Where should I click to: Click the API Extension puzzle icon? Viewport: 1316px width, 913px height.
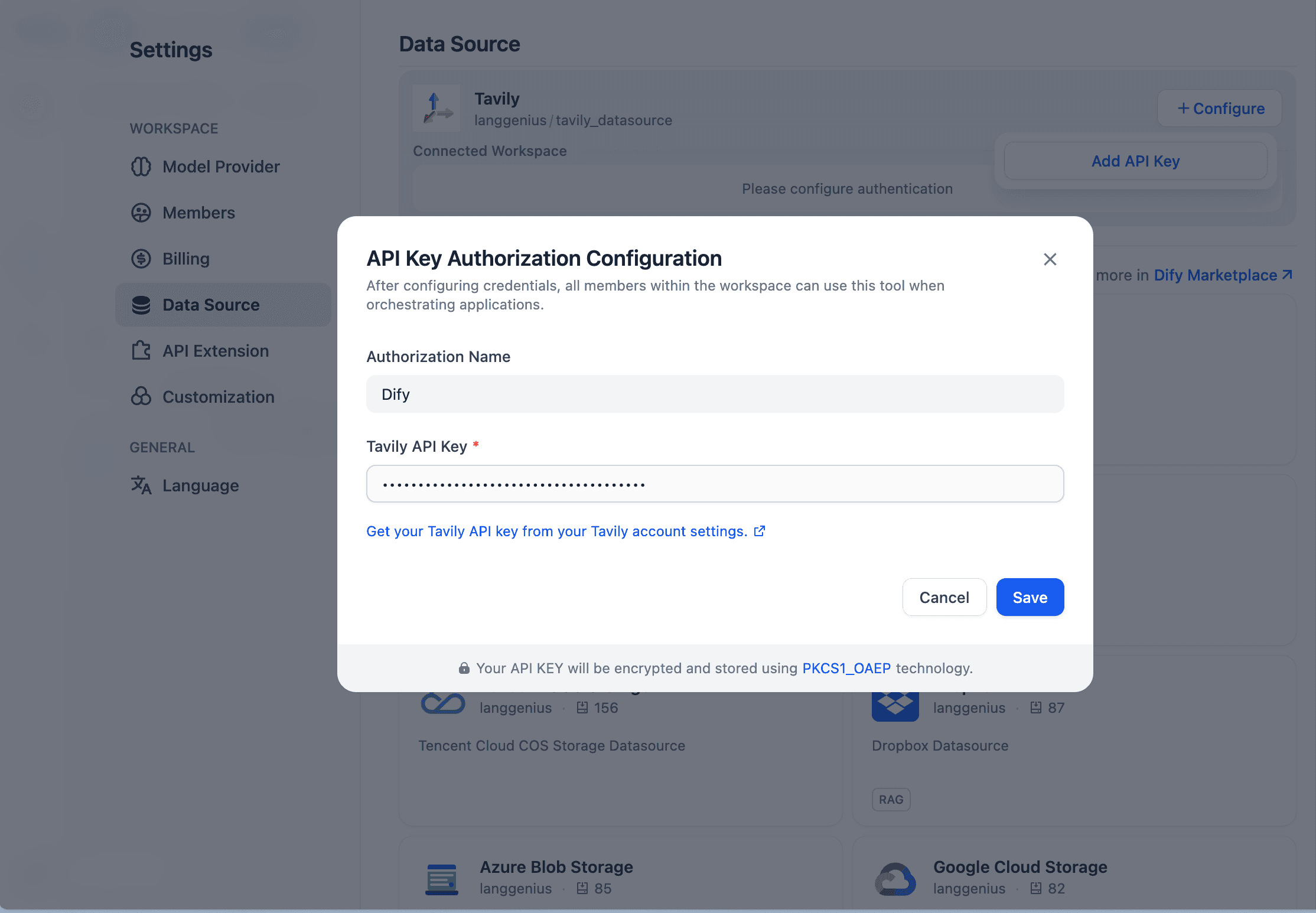coord(141,351)
